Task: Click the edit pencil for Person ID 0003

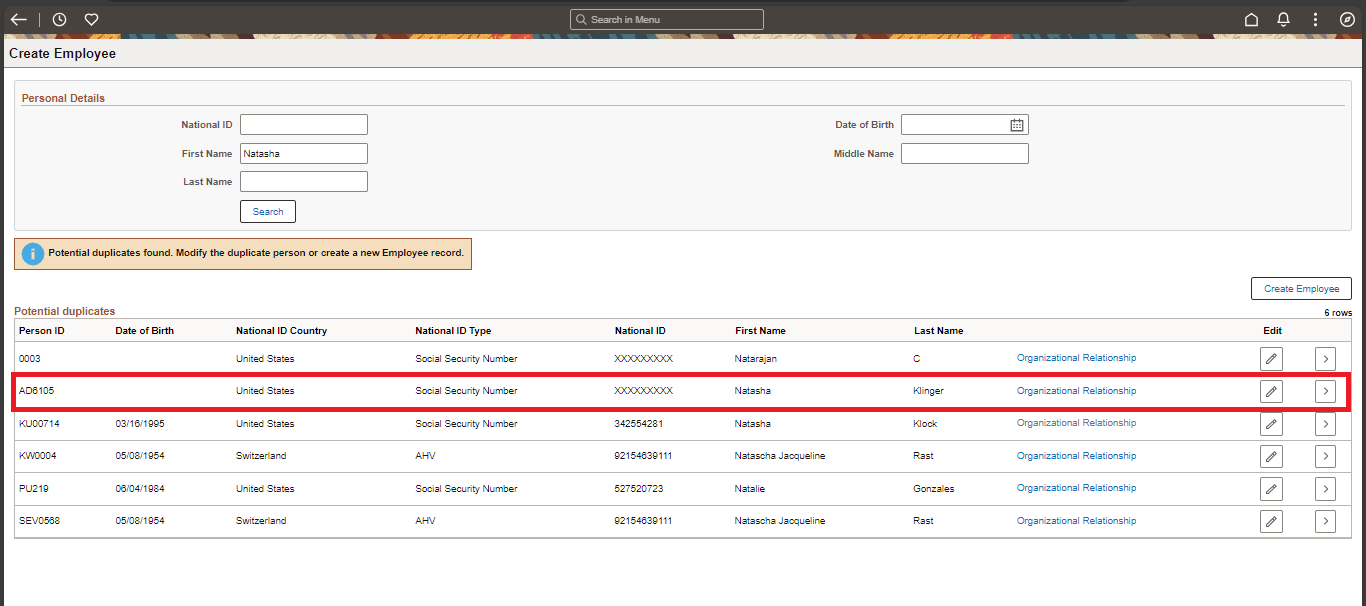Action: (x=1271, y=358)
